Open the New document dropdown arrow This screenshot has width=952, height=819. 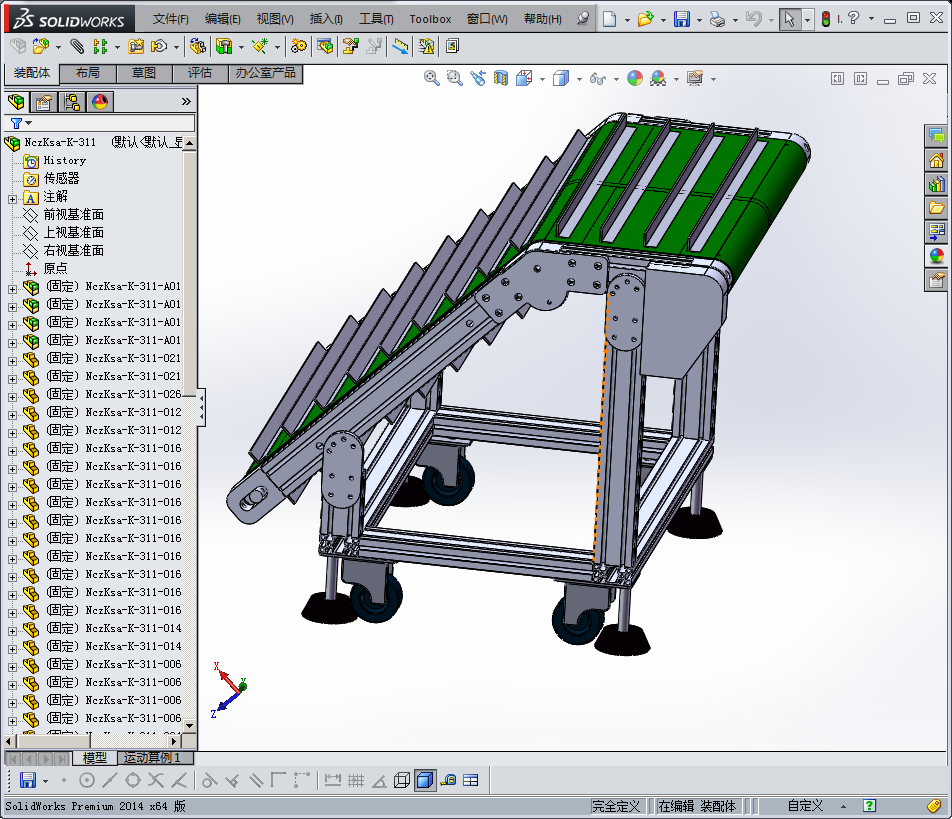click(x=627, y=20)
